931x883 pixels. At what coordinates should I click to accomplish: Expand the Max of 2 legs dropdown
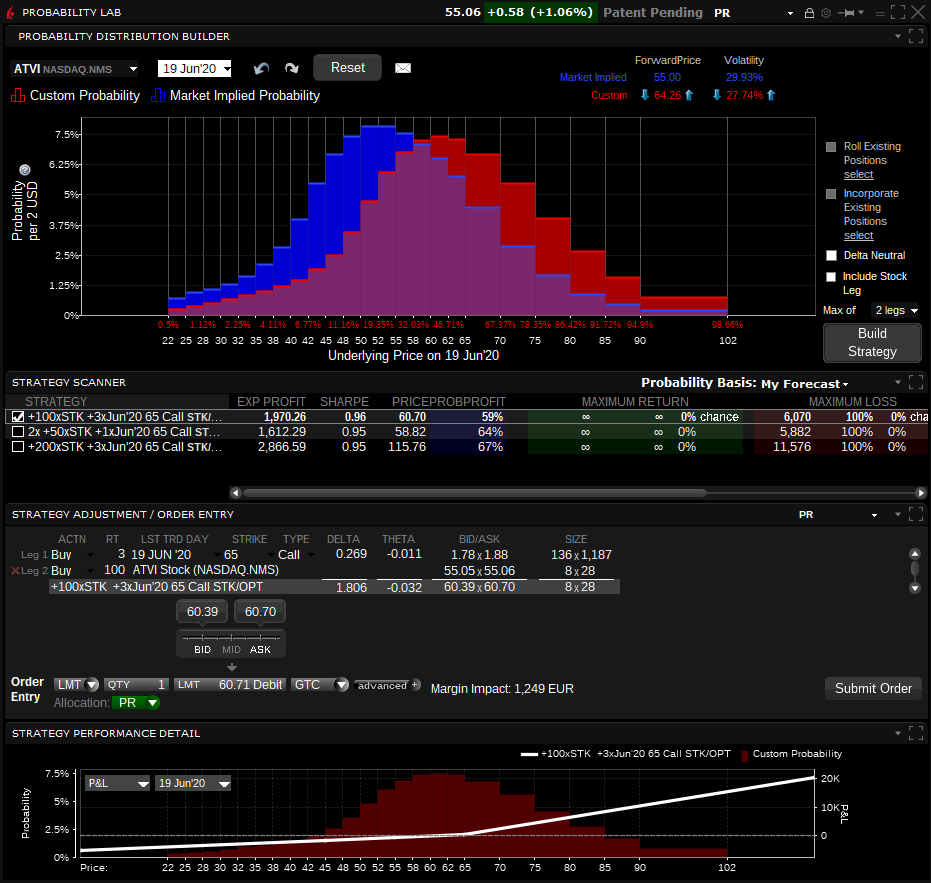click(896, 311)
